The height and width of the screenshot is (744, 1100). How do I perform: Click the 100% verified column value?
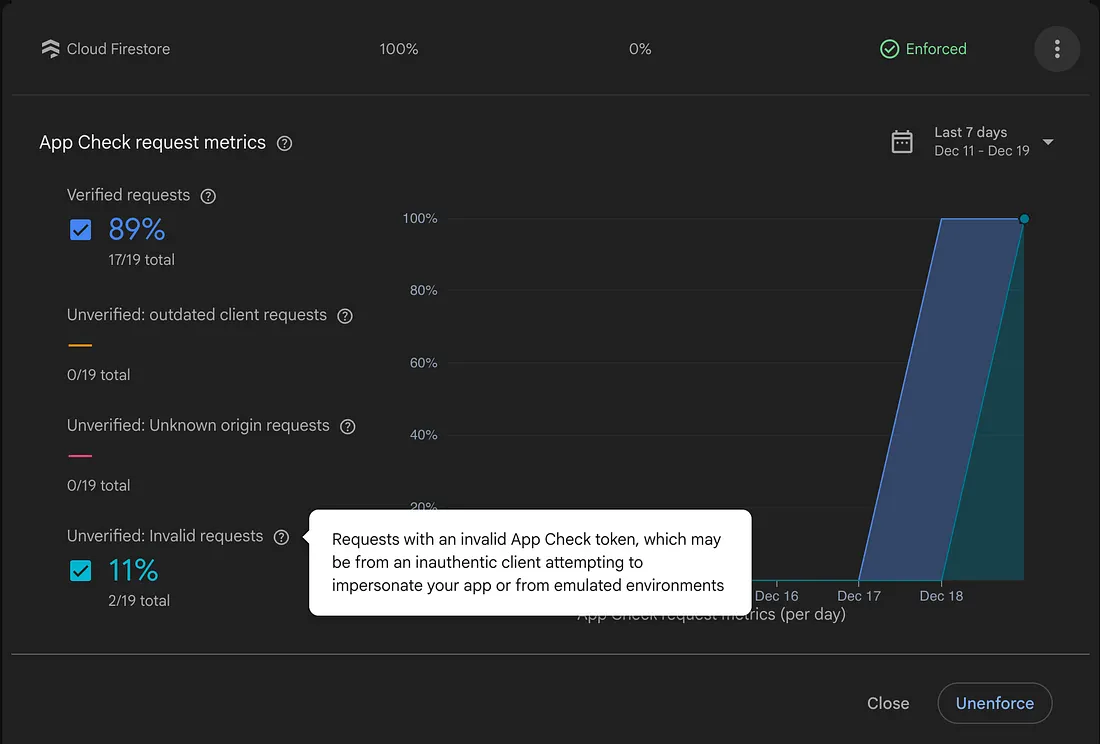pos(398,49)
